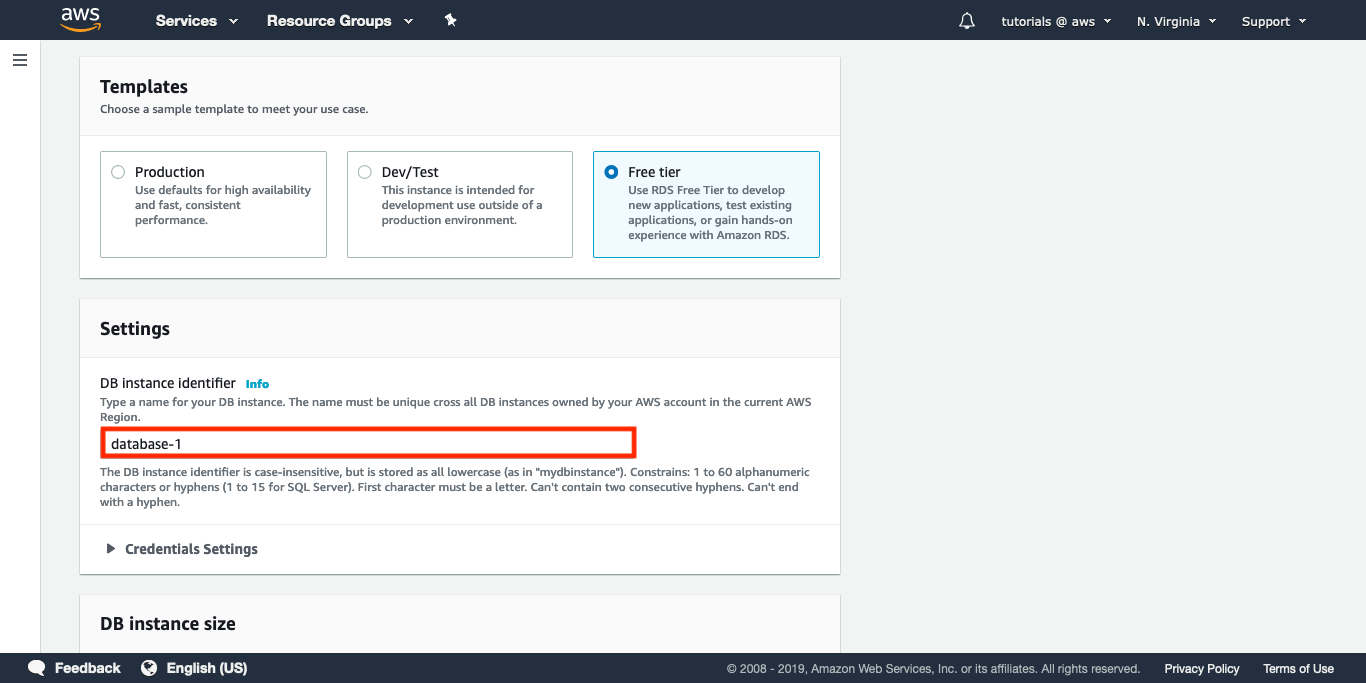1366x683 pixels.
Task: Open the hamburger side navigation menu
Action: 20,60
